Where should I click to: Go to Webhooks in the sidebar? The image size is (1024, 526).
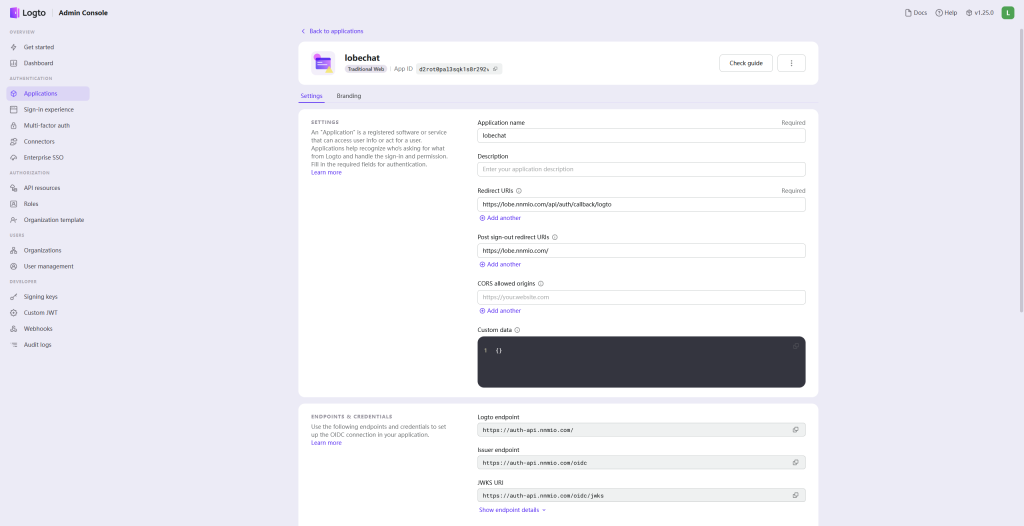tap(38, 328)
